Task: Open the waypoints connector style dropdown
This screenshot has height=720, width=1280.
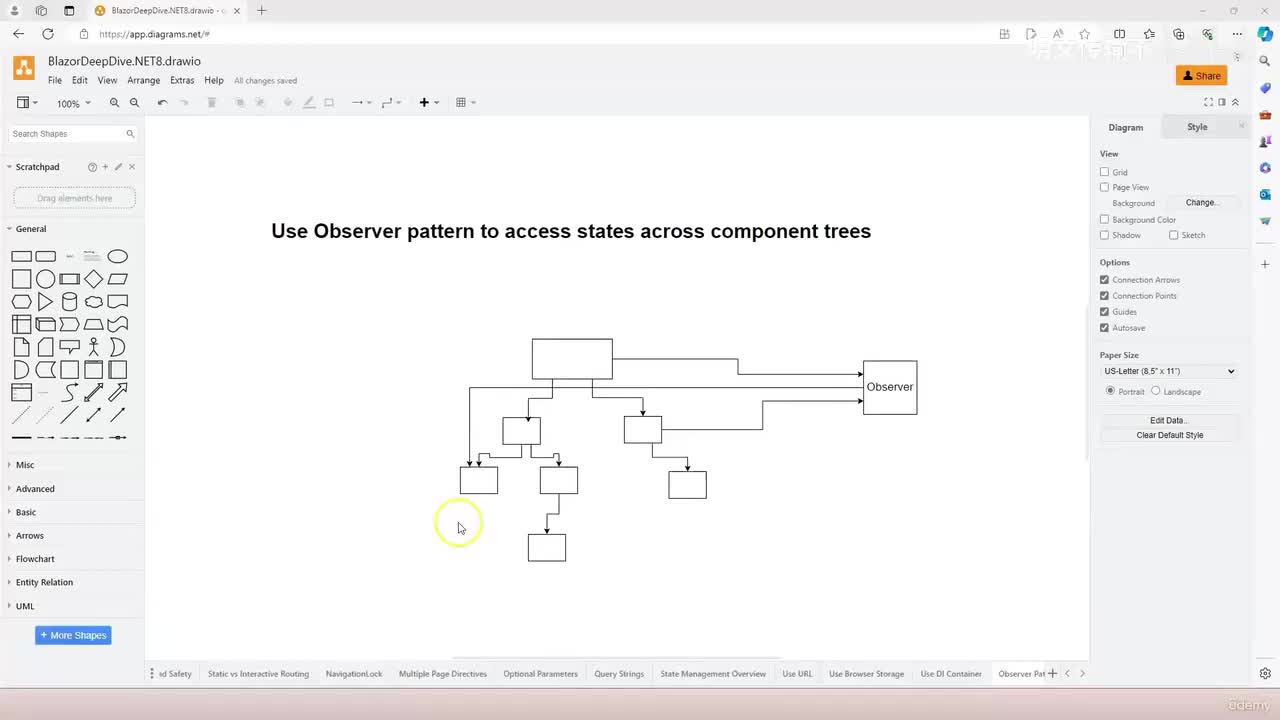Action: [x=391, y=103]
